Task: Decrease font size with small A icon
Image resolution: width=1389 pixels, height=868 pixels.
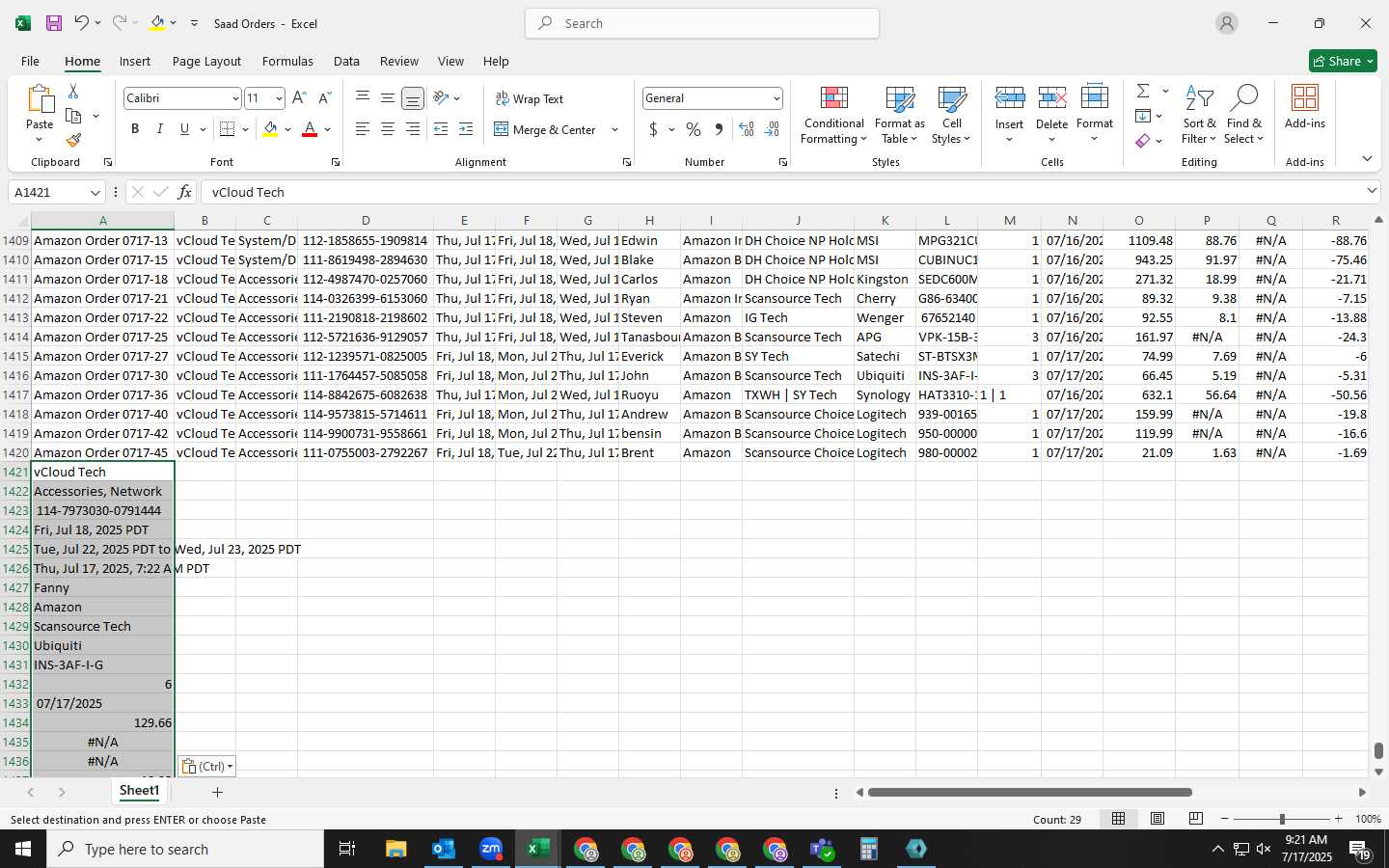Action: 324,98
